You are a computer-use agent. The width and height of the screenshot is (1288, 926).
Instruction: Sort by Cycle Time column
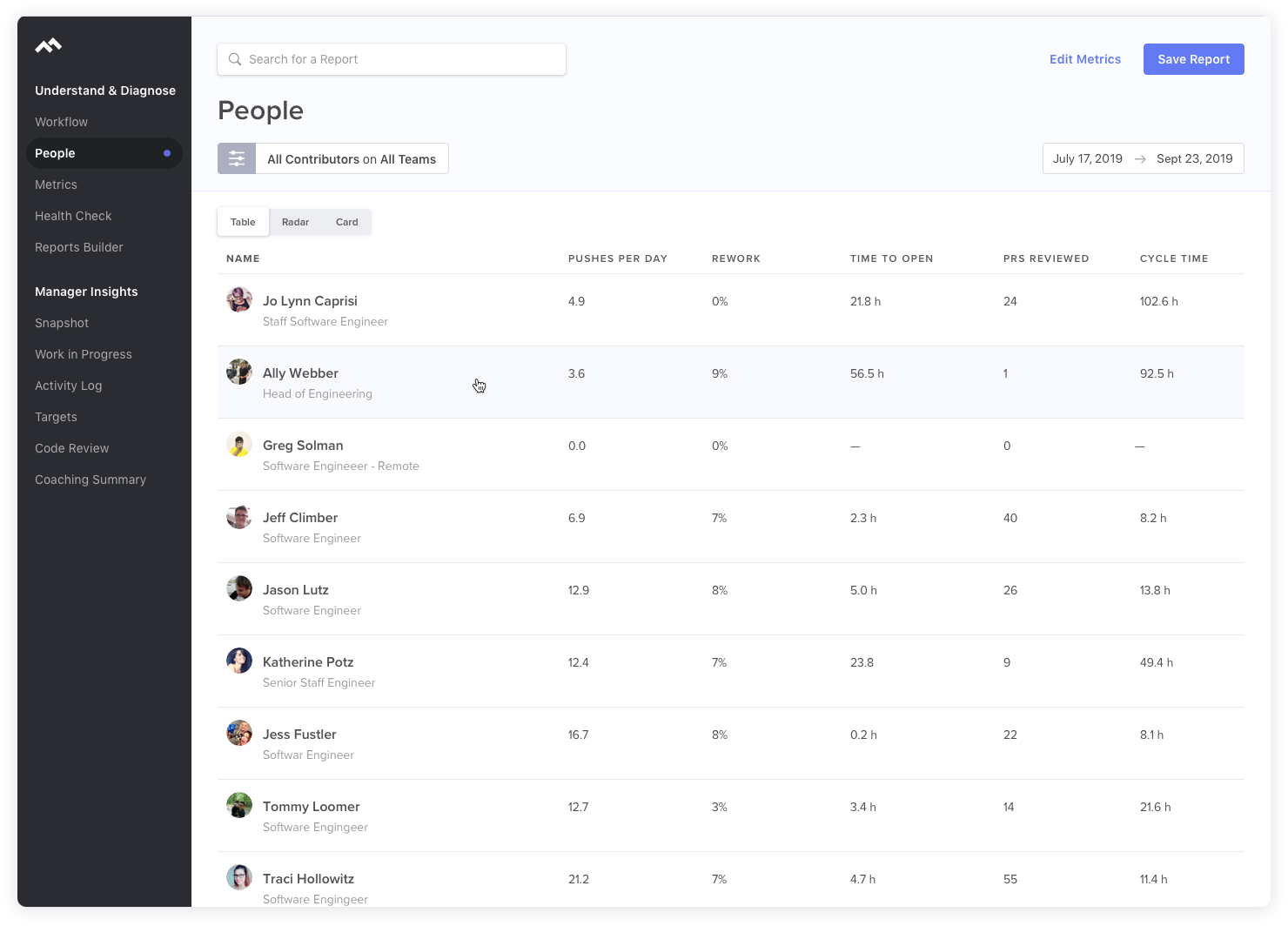coord(1174,258)
